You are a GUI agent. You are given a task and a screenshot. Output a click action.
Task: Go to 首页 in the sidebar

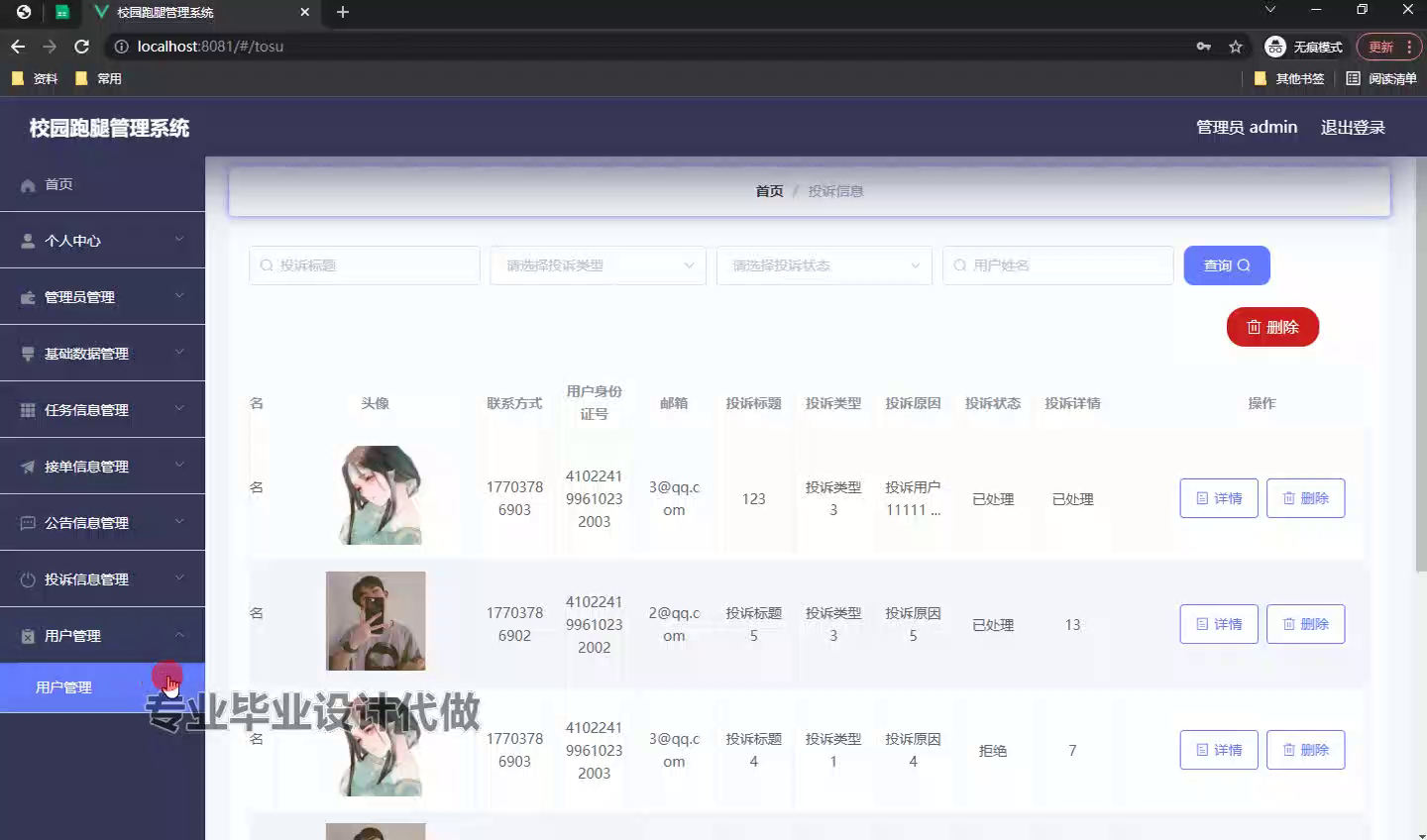click(x=102, y=184)
